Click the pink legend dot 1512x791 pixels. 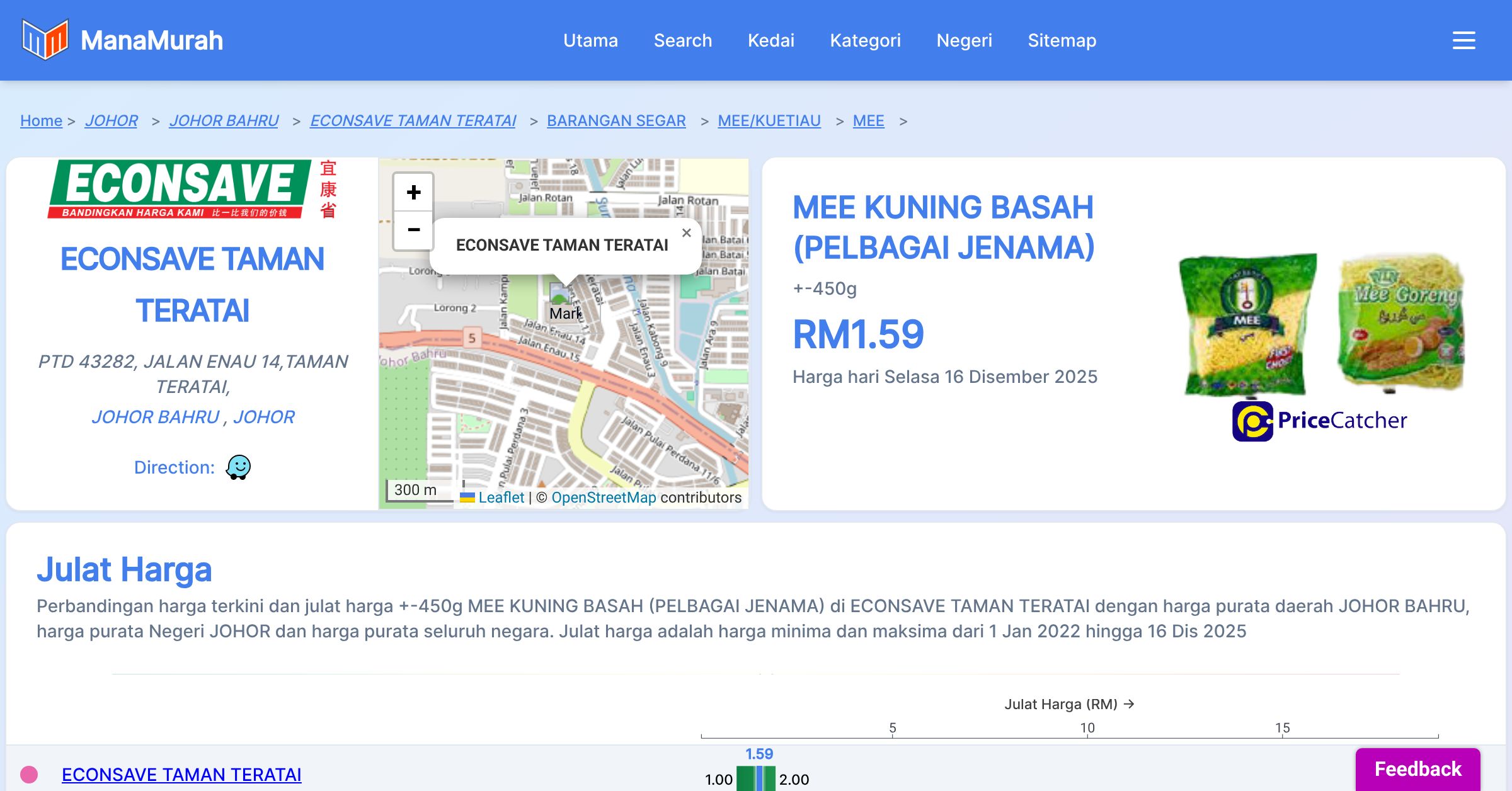click(29, 774)
